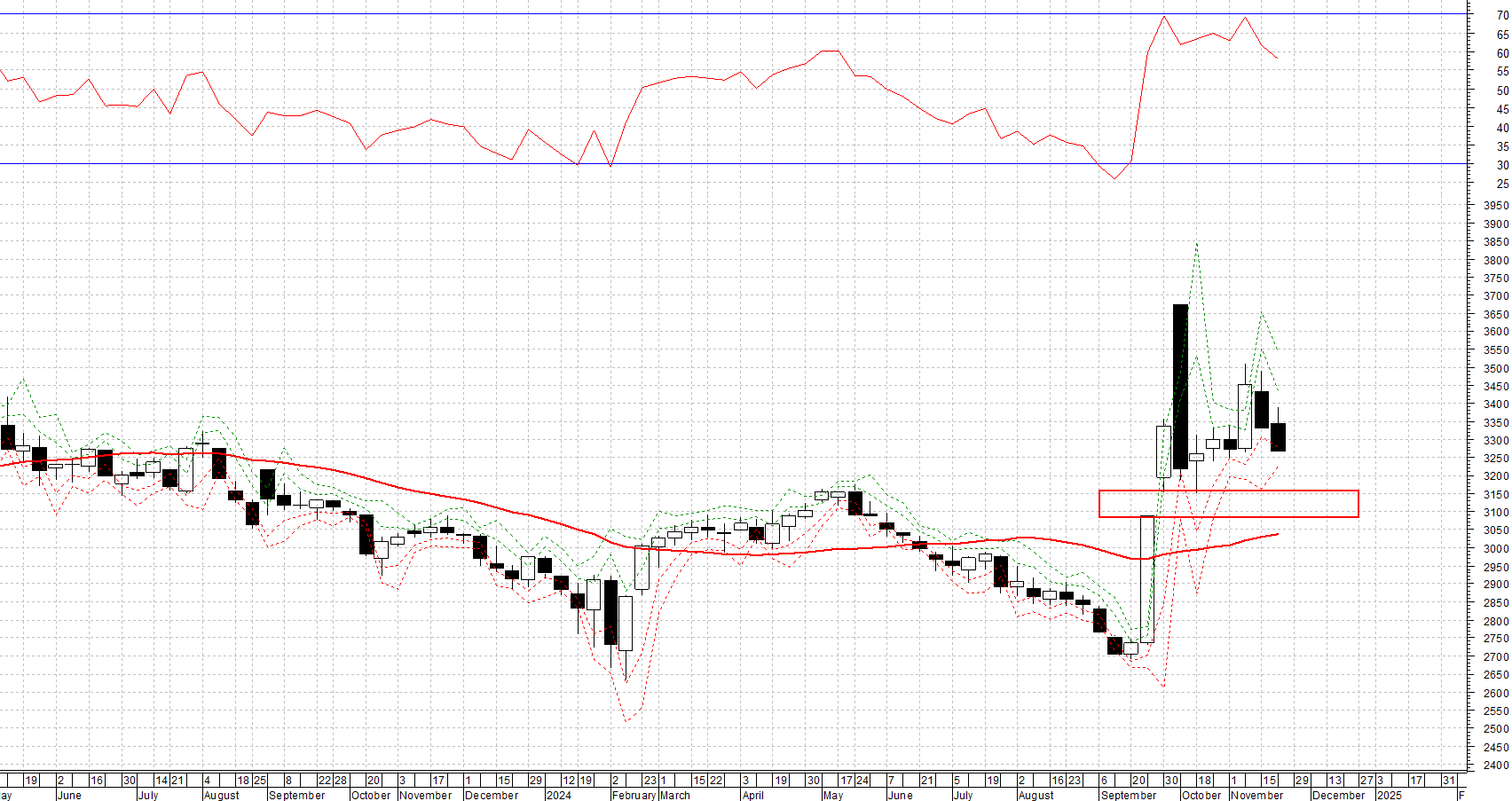Image resolution: width=1512 pixels, height=801 pixels.
Task: Click the 3950 price axis label
Action: pyautogui.click(x=1495, y=206)
